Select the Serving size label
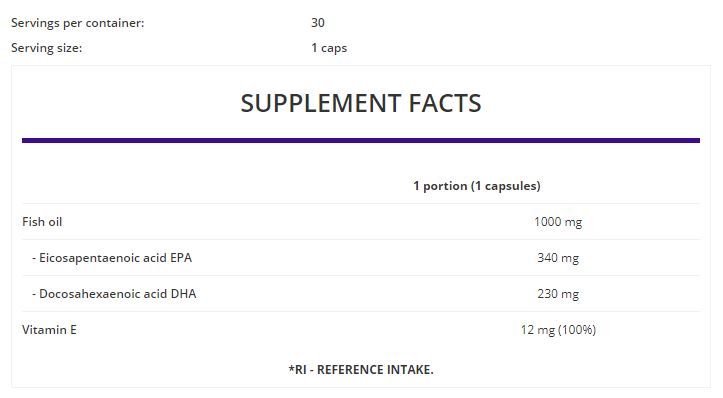 [x=47, y=48]
